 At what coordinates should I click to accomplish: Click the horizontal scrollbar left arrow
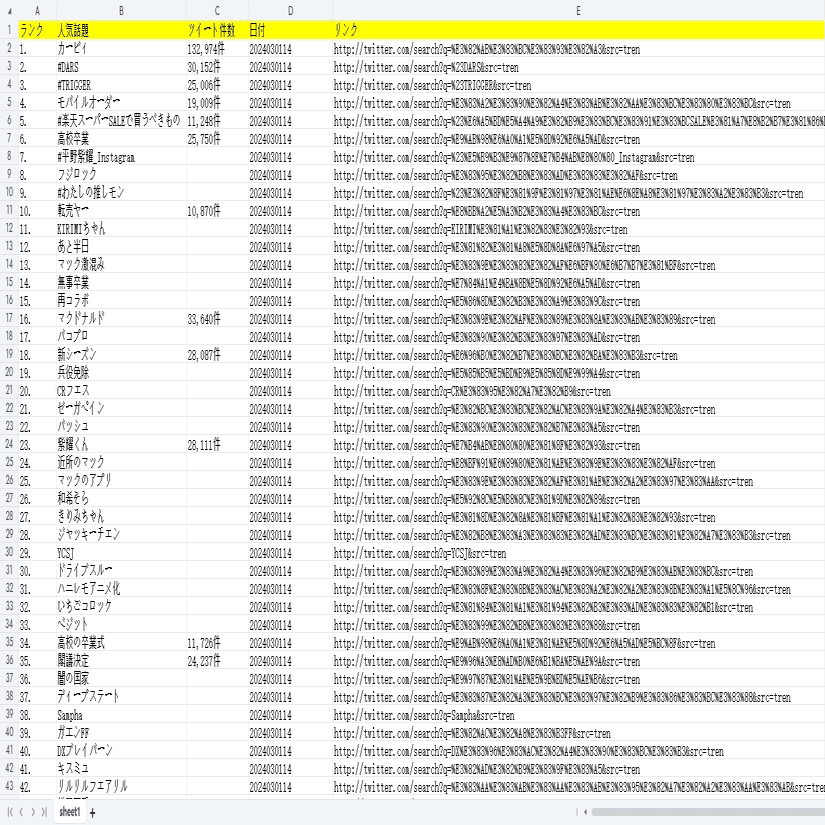tap(586, 812)
